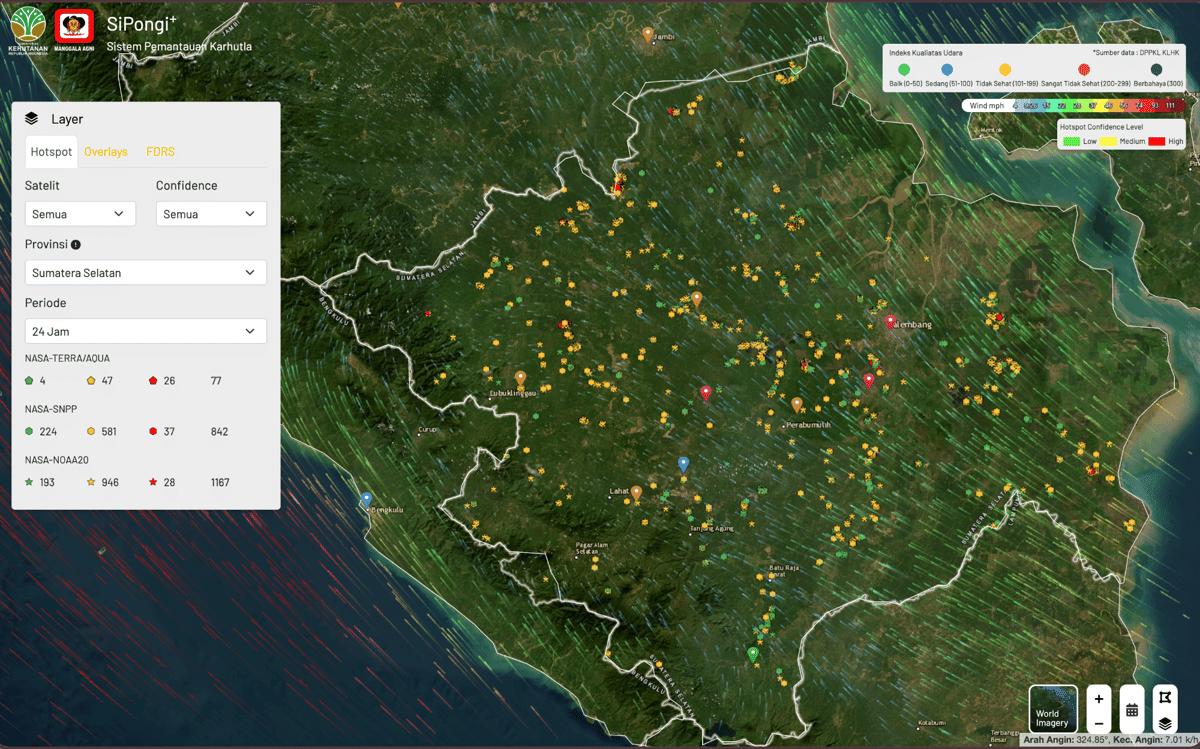Viewport: 1200px width, 749px height.
Task: Click the red star under NASA-NOAA20
Action: click(x=152, y=482)
